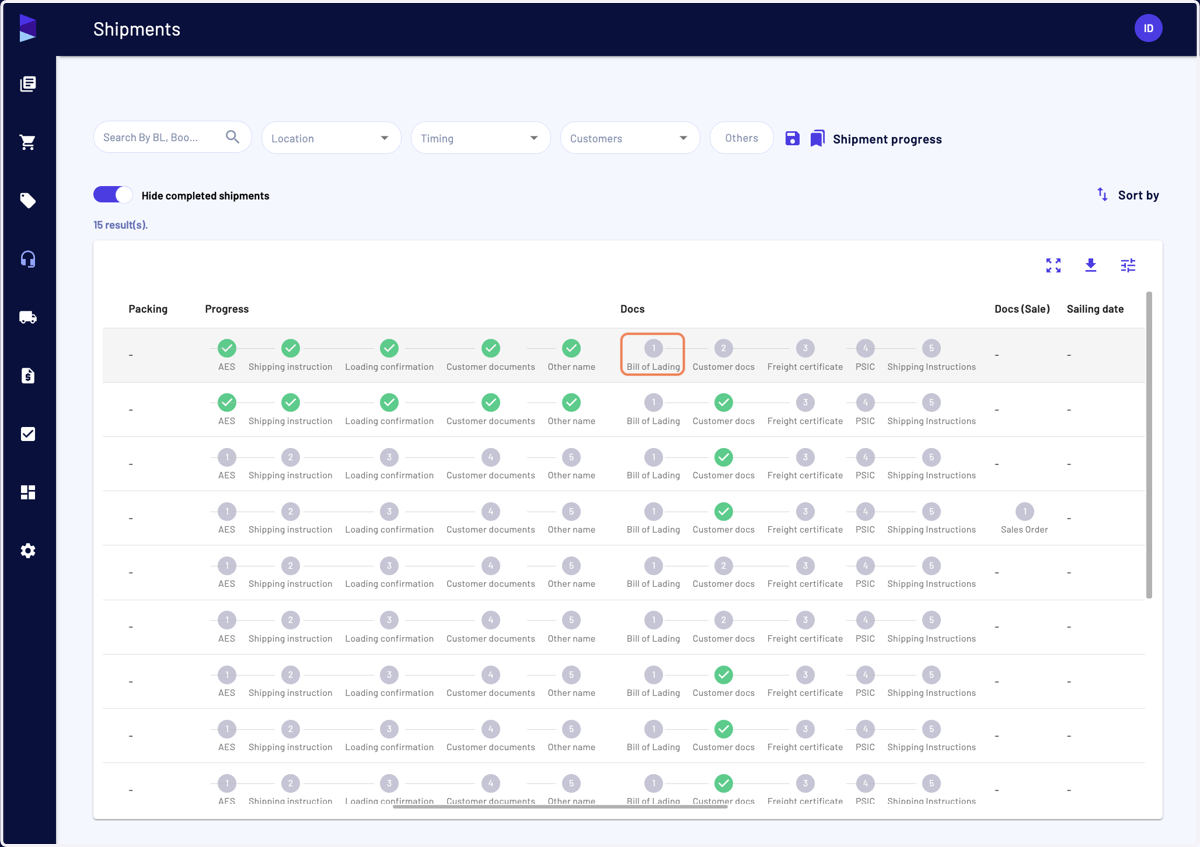Toggle Hide completed shipments switch
This screenshot has height=847, width=1200.
(x=113, y=195)
